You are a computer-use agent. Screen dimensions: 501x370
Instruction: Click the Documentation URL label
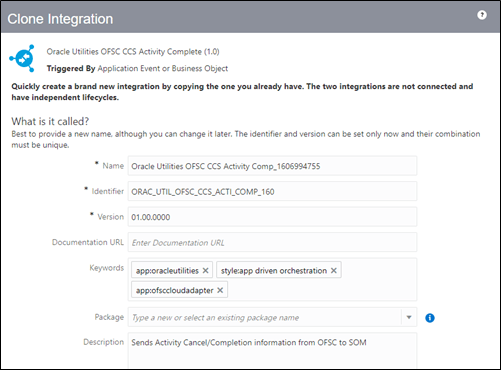(88, 242)
